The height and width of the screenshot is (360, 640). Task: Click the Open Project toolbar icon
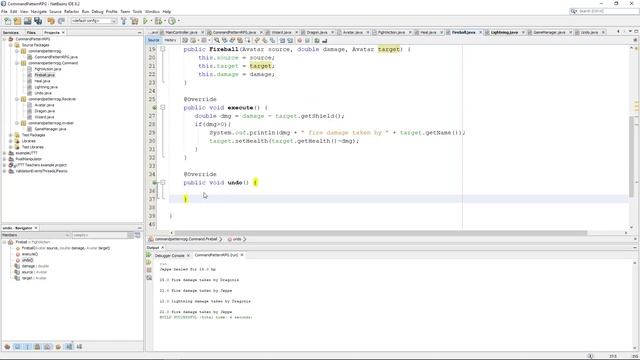tap(27, 21)
